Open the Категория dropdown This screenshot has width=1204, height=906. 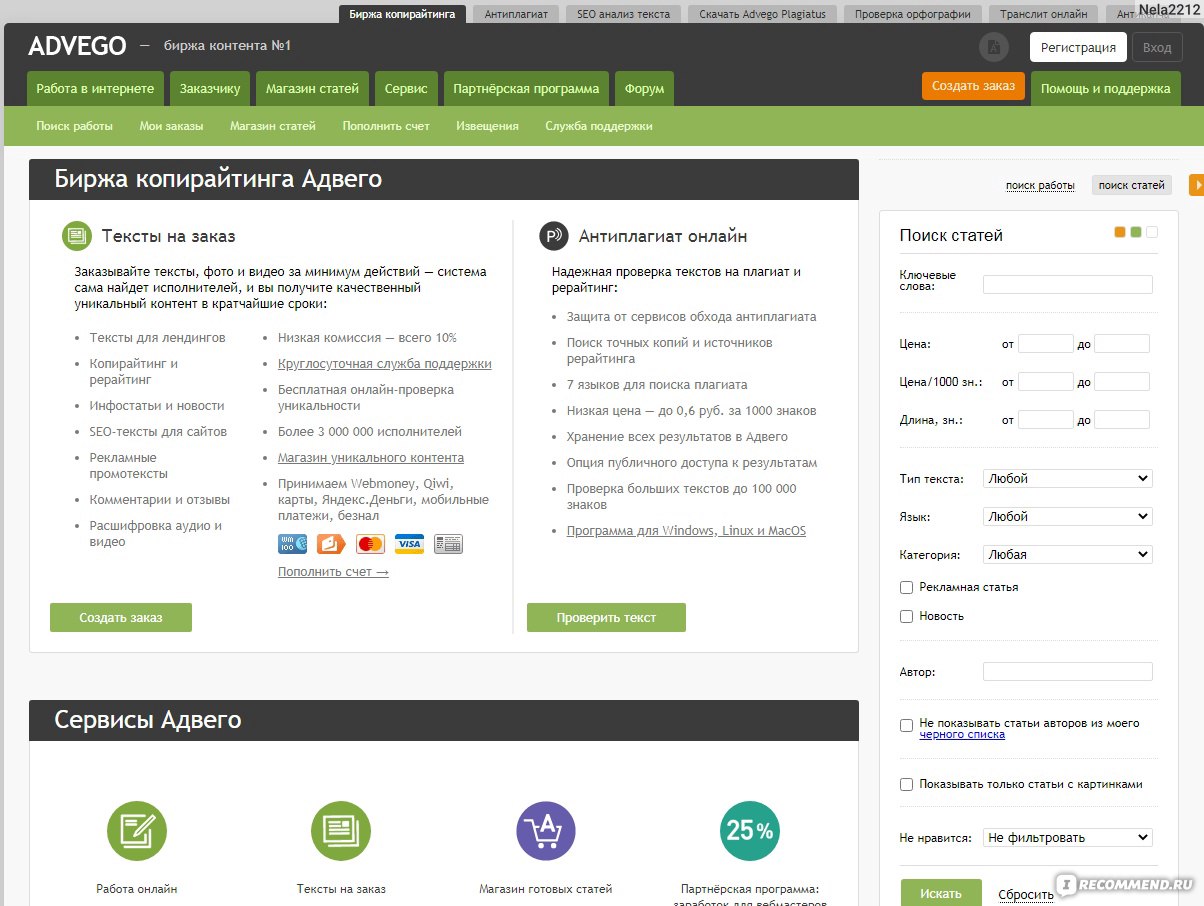click(x=1068, y=555)
